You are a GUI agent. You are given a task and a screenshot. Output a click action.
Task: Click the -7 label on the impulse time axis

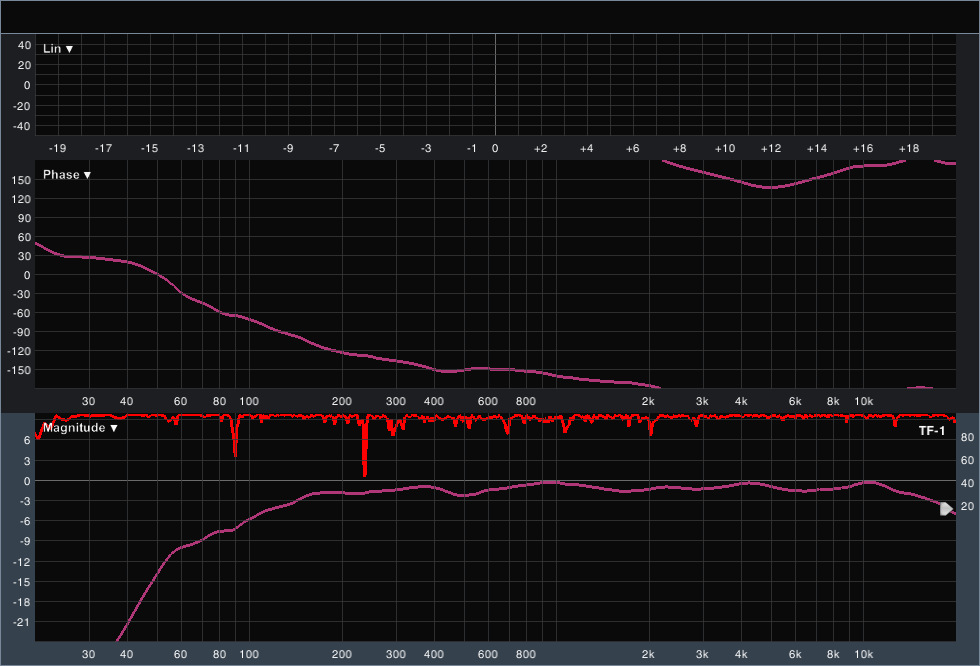tap(334, 149)
